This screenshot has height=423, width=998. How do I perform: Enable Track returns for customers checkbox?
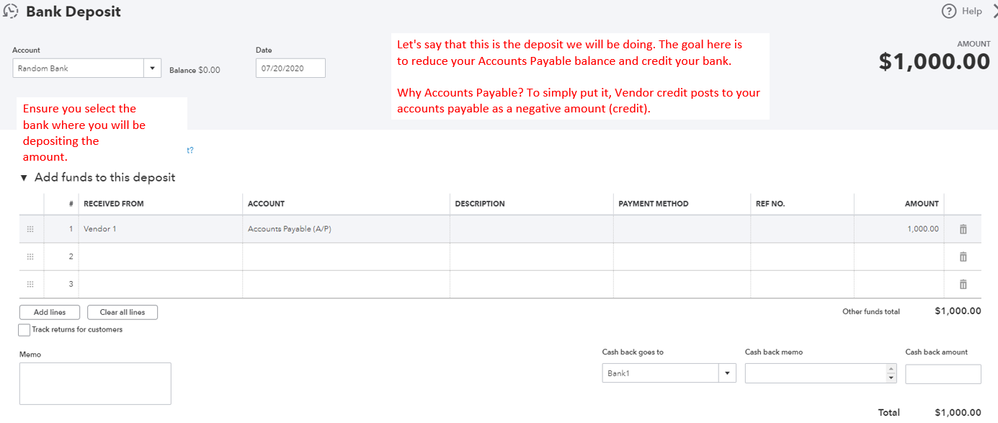pos(24,330)
